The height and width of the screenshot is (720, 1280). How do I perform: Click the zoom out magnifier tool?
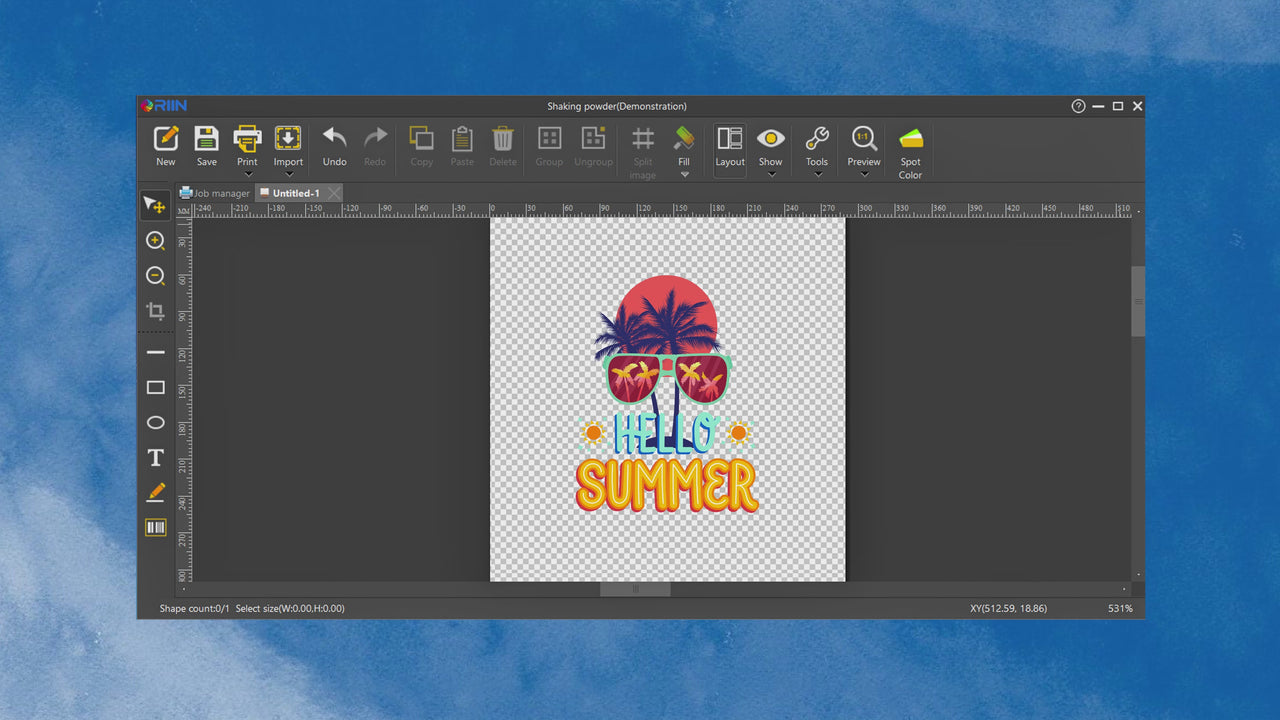tap(155, 276)
